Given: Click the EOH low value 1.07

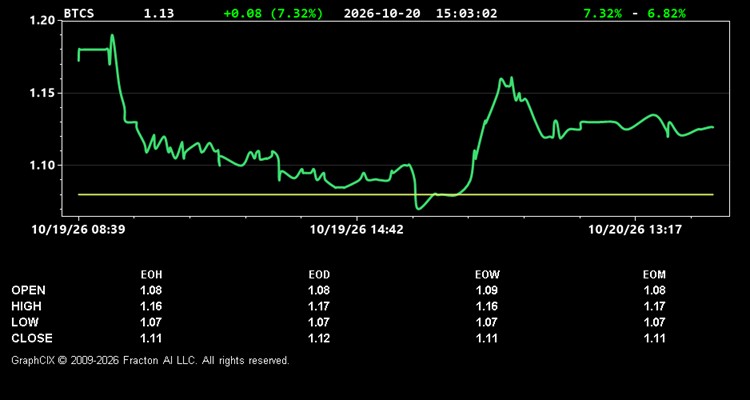Looking at the screenshot, I should click(151, 322).
